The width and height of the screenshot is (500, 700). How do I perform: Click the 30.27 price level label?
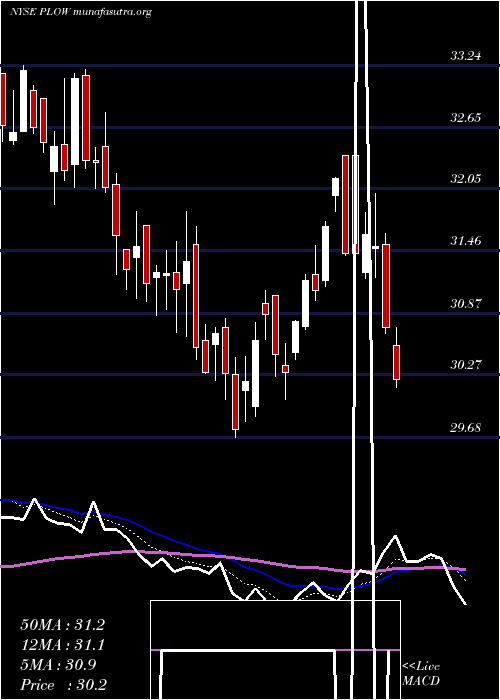coord(466,365)
